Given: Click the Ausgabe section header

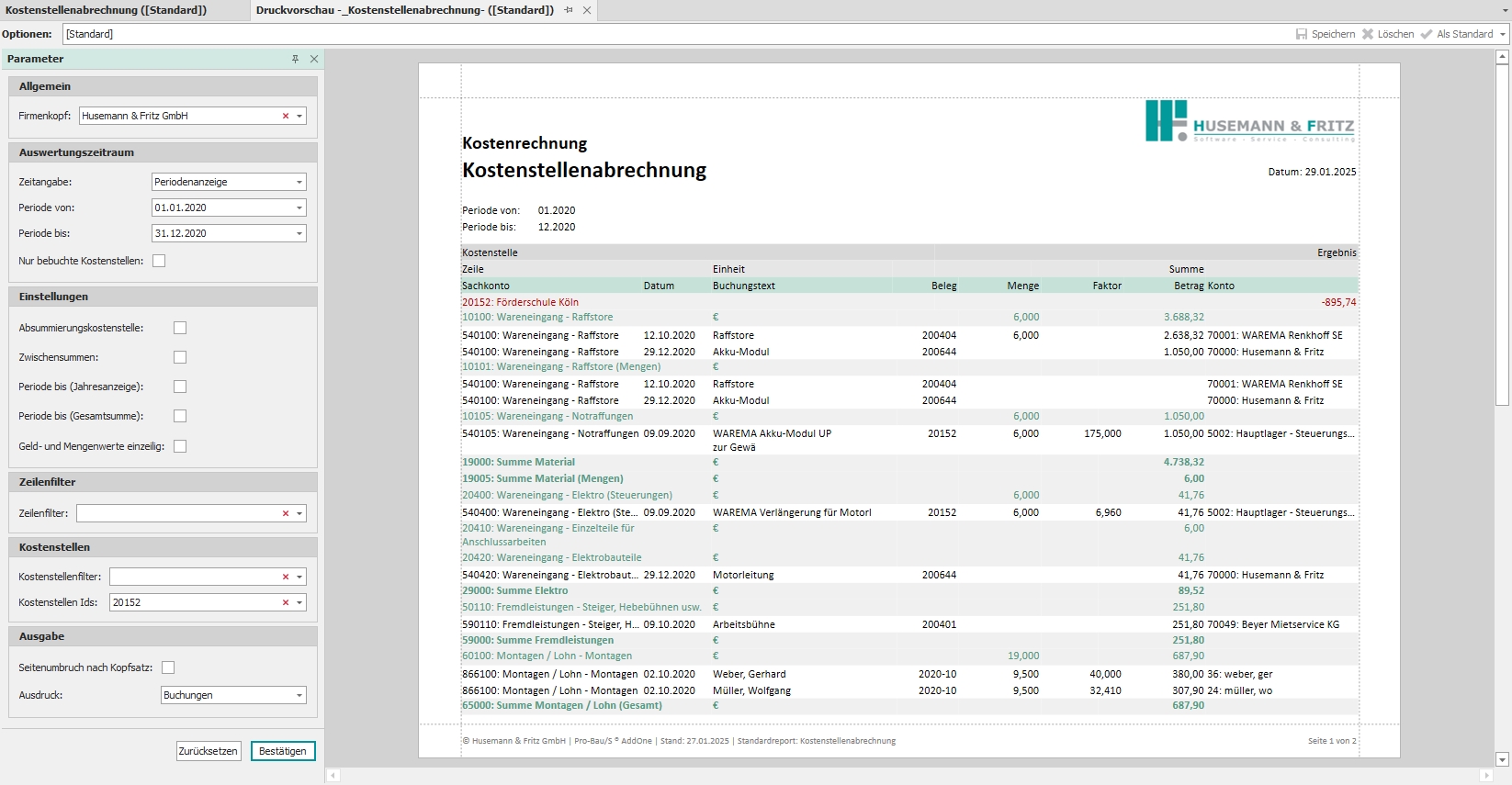Looking at the screenshot, I should point(163,636).
